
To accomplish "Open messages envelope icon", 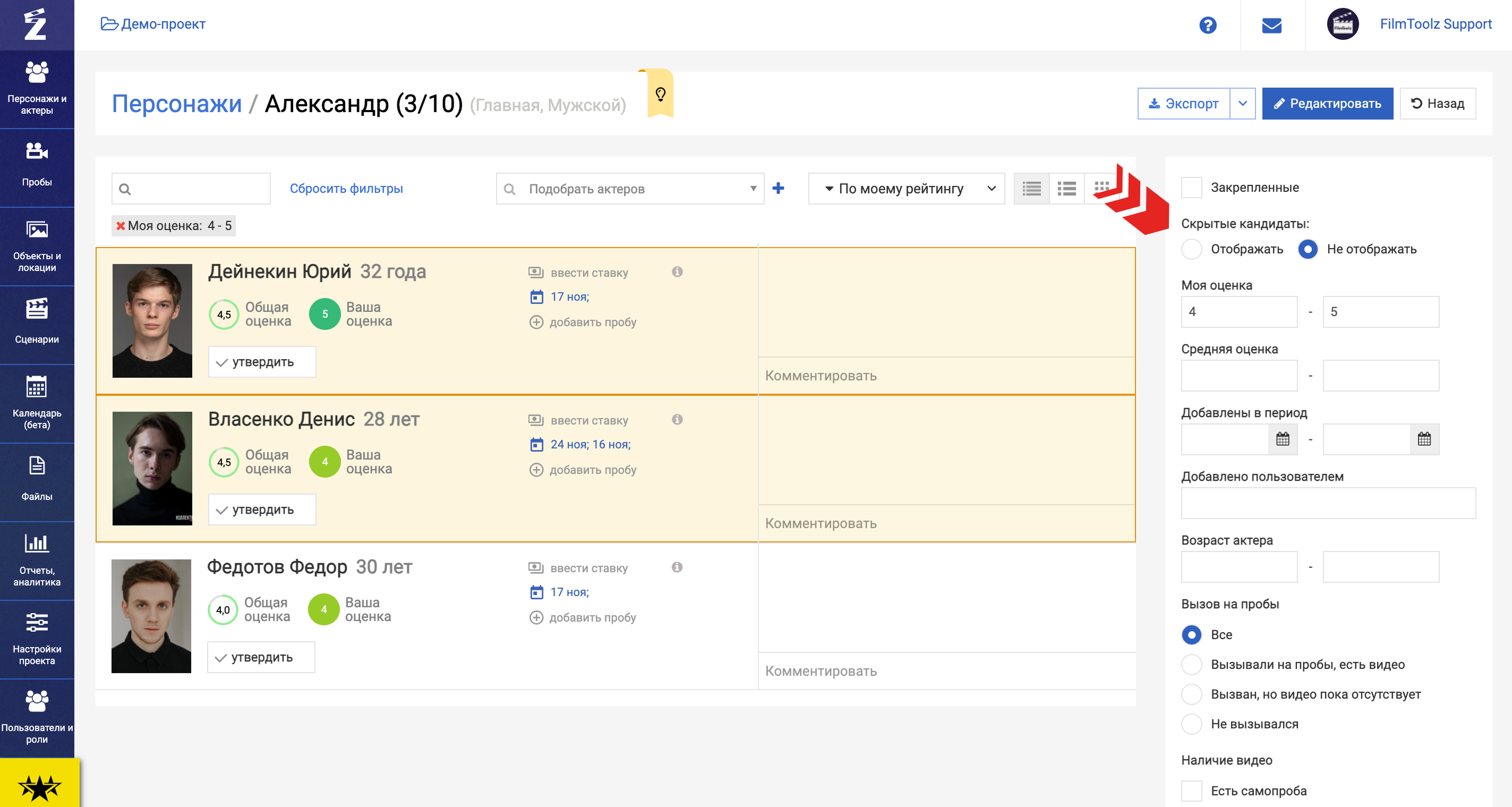I will click(x=1271, y=24).
